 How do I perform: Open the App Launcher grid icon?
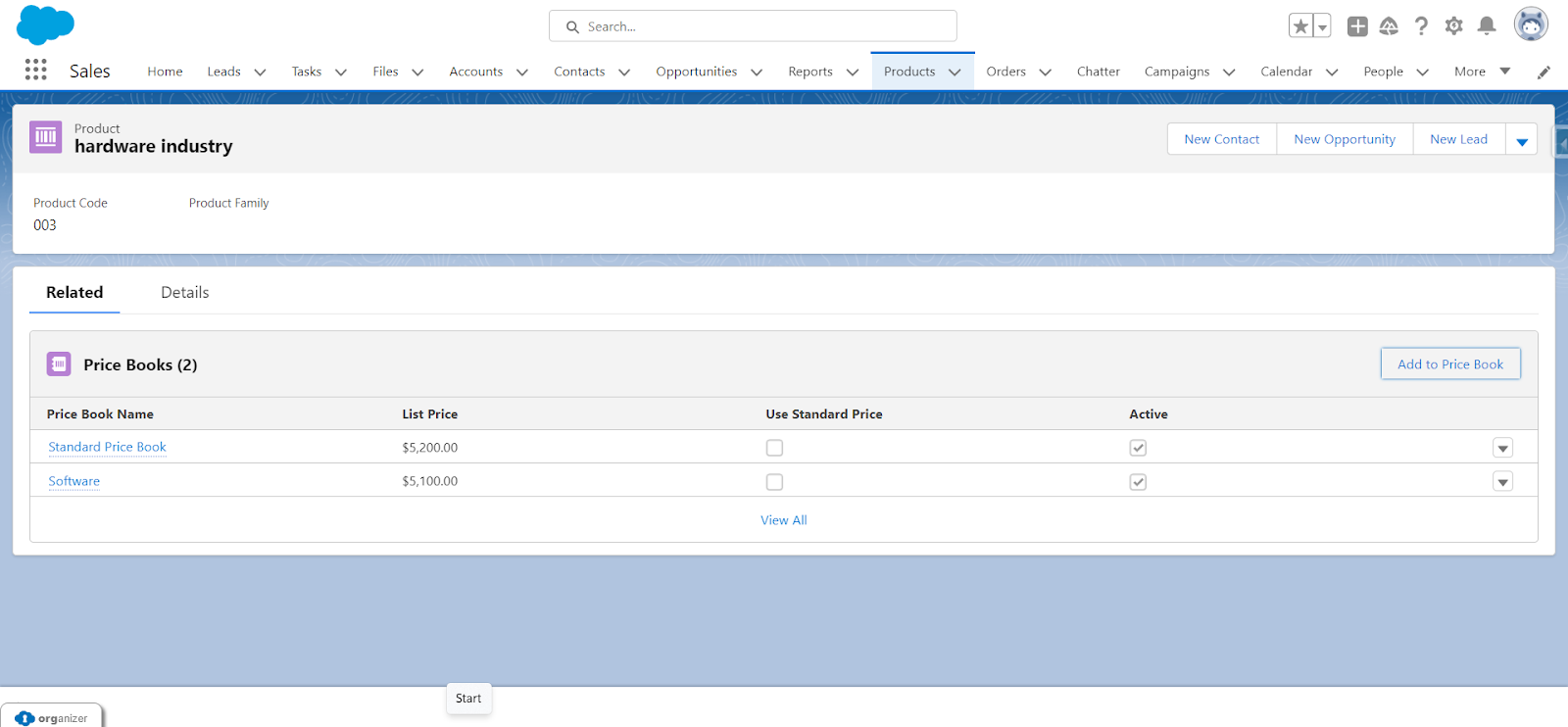click(35, 70)
